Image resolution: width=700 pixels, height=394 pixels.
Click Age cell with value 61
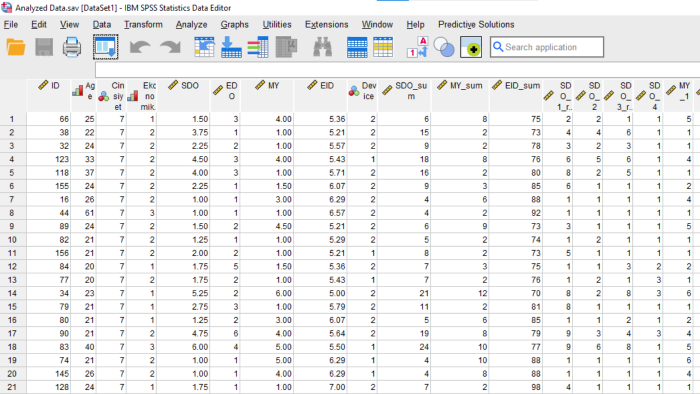pos(84,213)
